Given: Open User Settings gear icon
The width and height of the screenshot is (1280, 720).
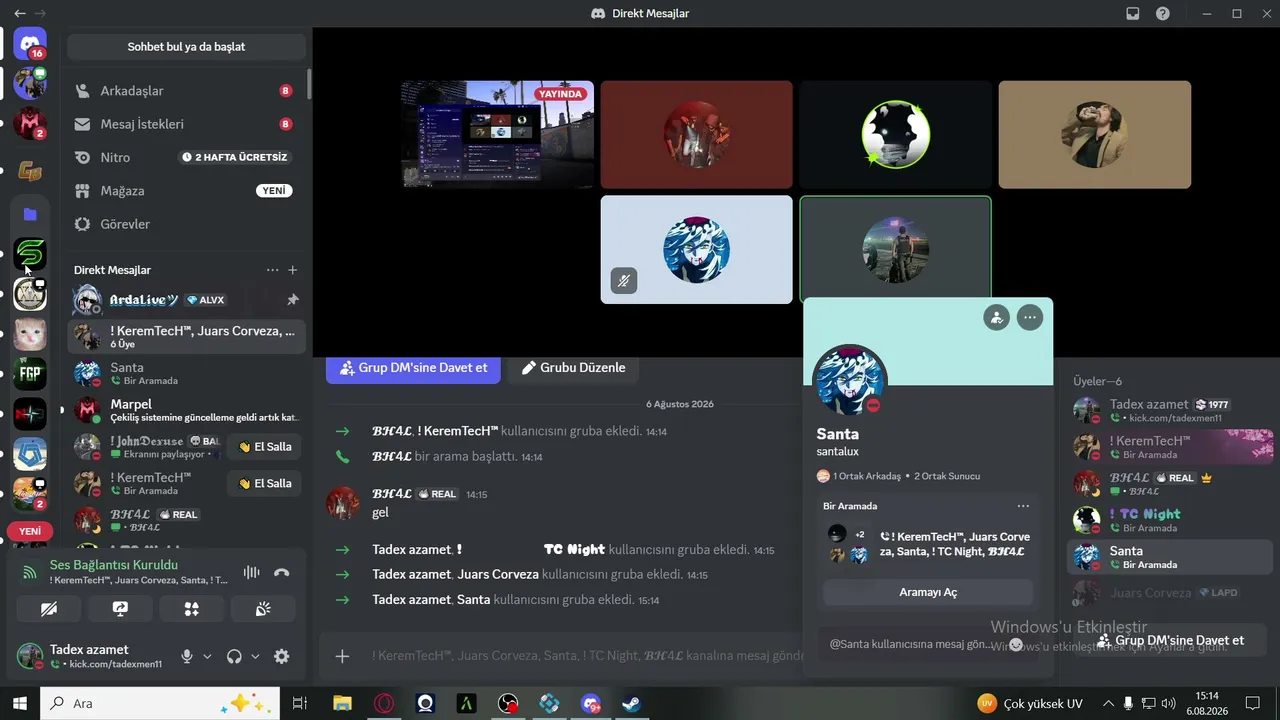Looking at the screenshot, I should (282, 656).
